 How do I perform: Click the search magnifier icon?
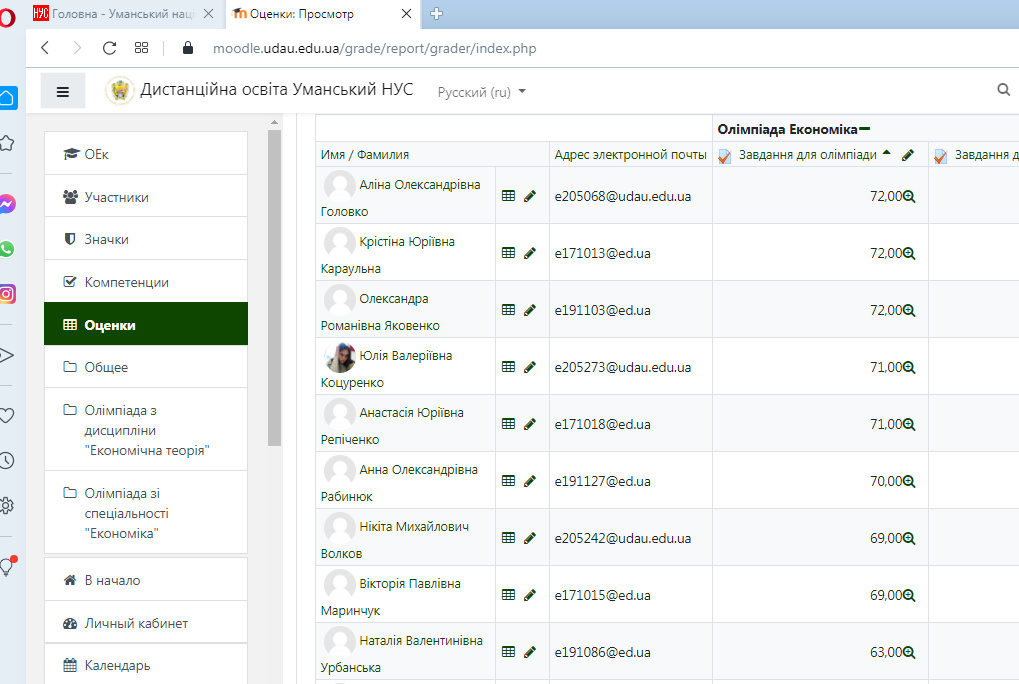pyautogui.click(x=1003, y=90)
